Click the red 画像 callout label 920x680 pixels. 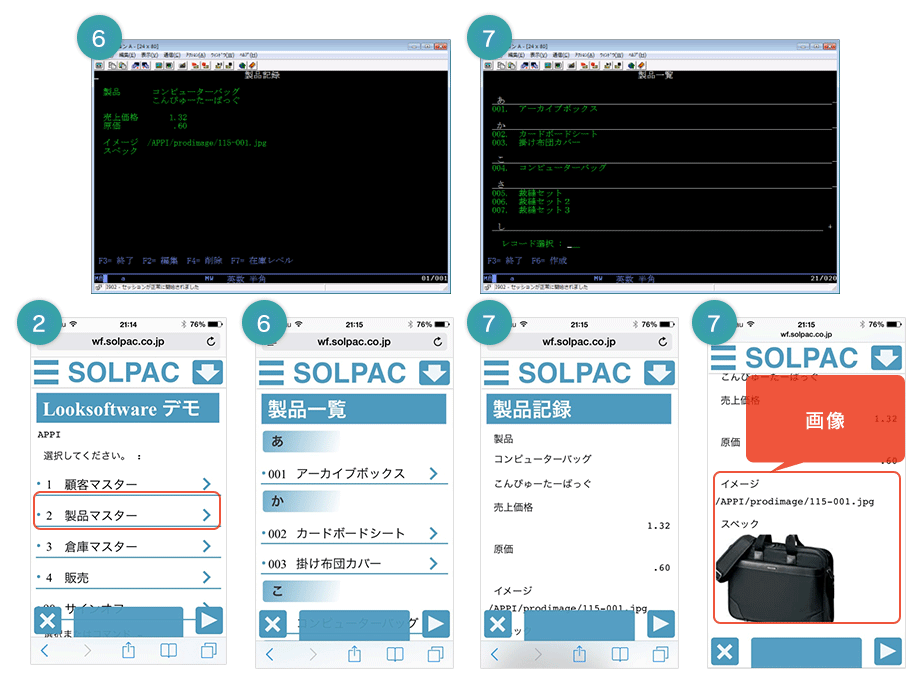pyautogui.click(x=824, y=422)
